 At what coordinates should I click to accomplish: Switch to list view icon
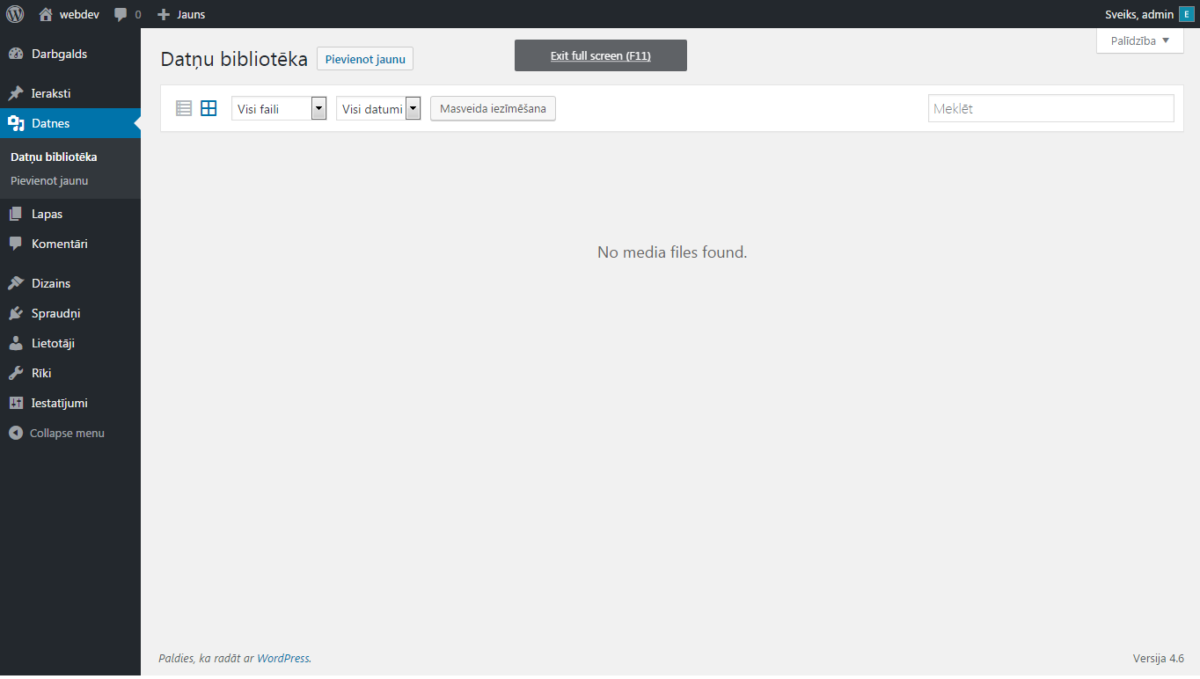coord(184,108)
